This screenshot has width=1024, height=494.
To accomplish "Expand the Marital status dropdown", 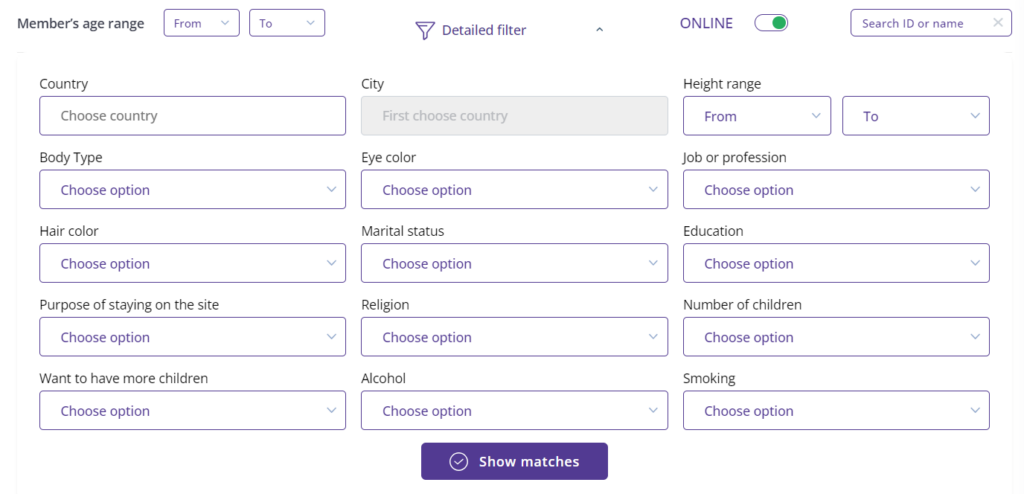I will click(x=514, y=264).
